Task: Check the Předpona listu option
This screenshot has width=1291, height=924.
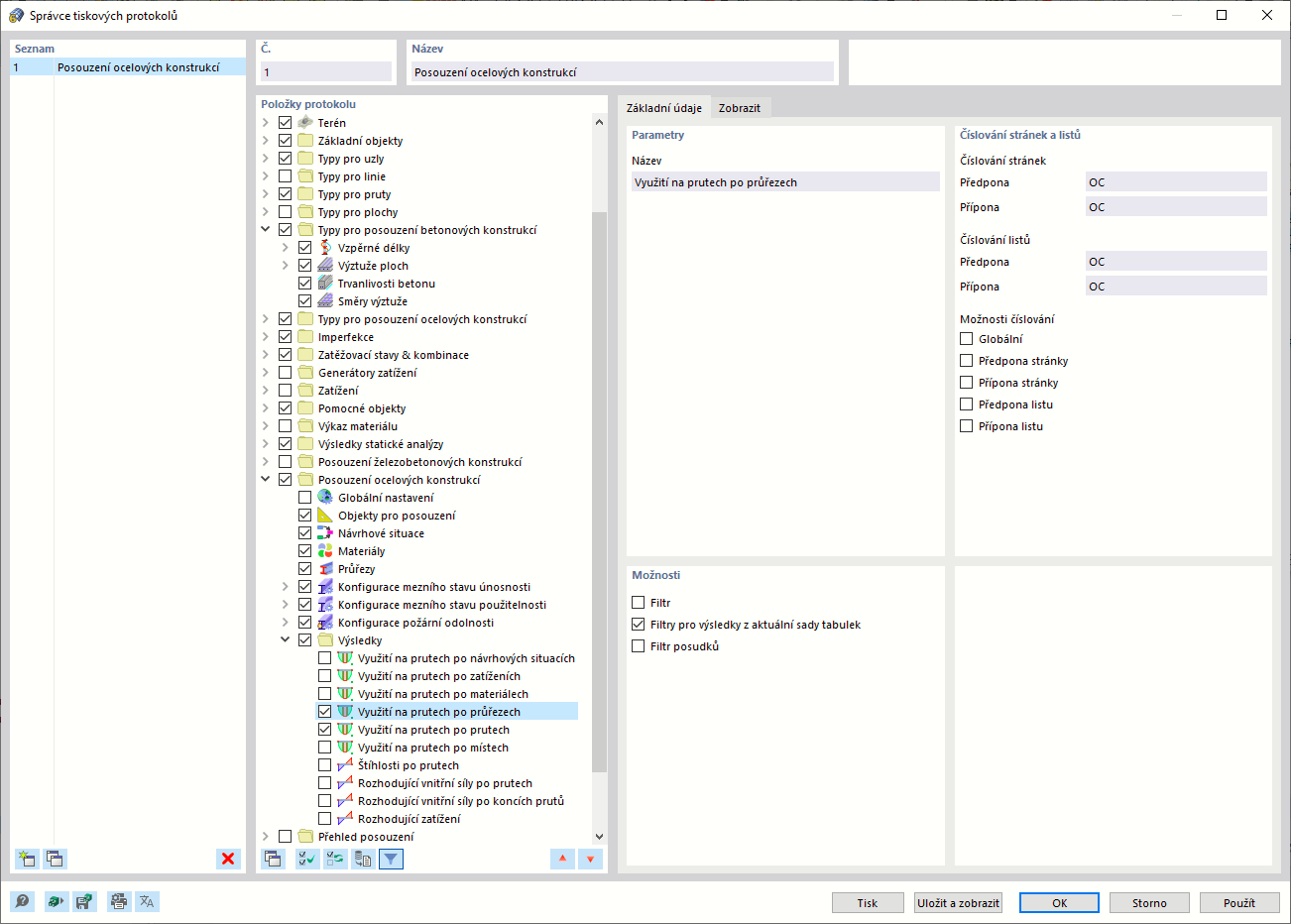Action: click(967, 404)
